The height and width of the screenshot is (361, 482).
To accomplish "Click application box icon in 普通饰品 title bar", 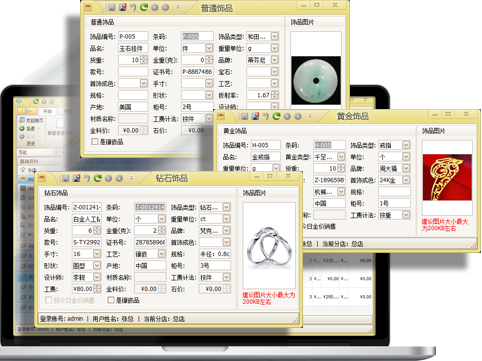I will (x=88, y=7).
